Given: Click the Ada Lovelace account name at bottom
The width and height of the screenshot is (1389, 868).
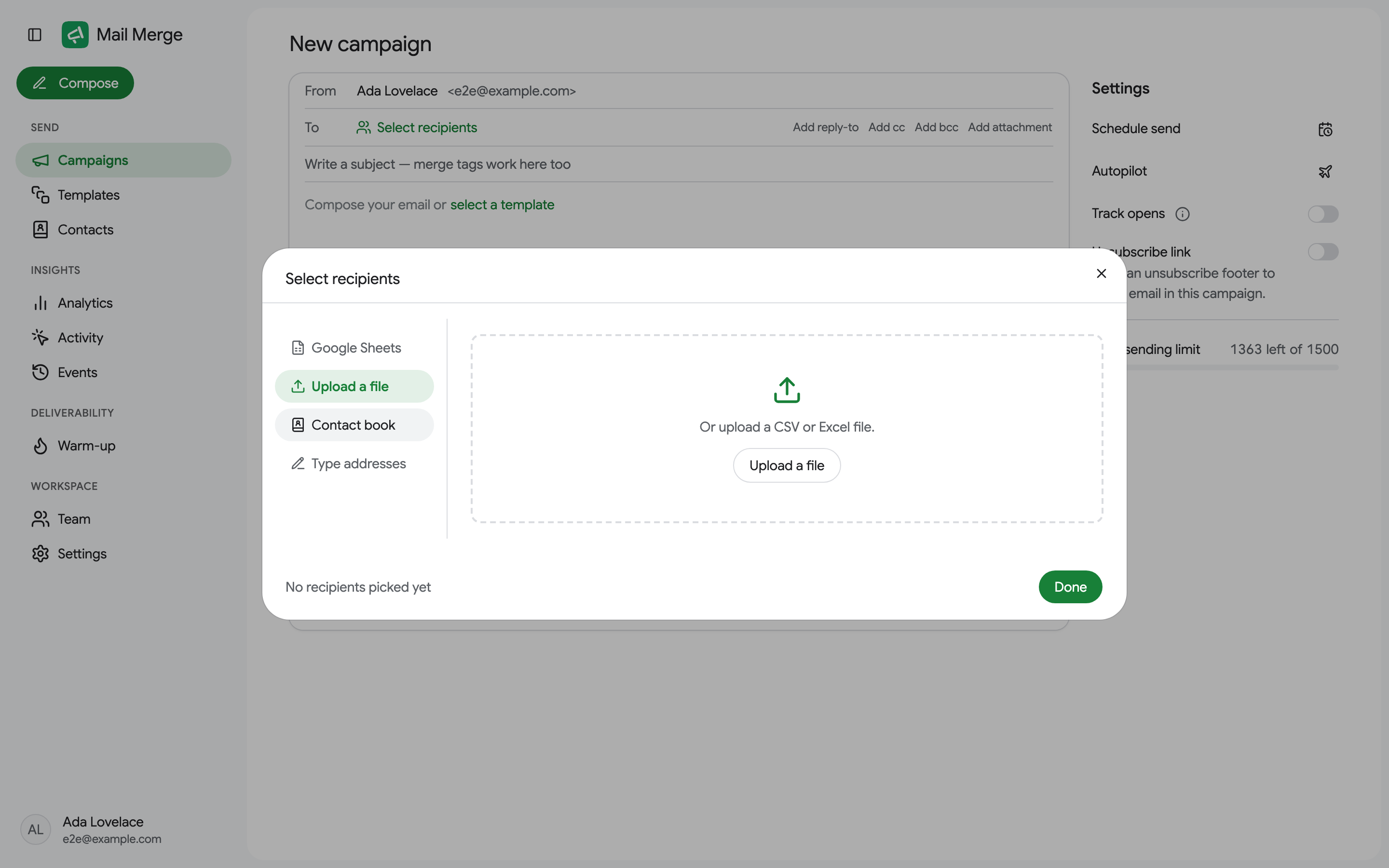Looking at the screenshot, I should [x=103, y=822].
